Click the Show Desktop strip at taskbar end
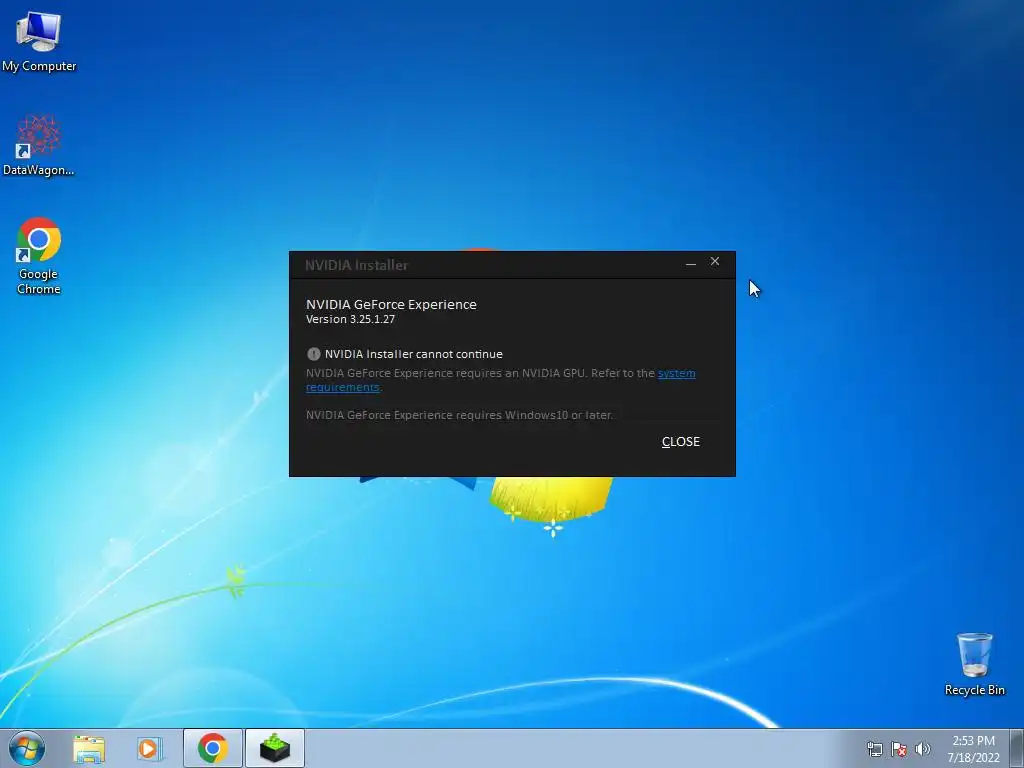 (1017, 748)
